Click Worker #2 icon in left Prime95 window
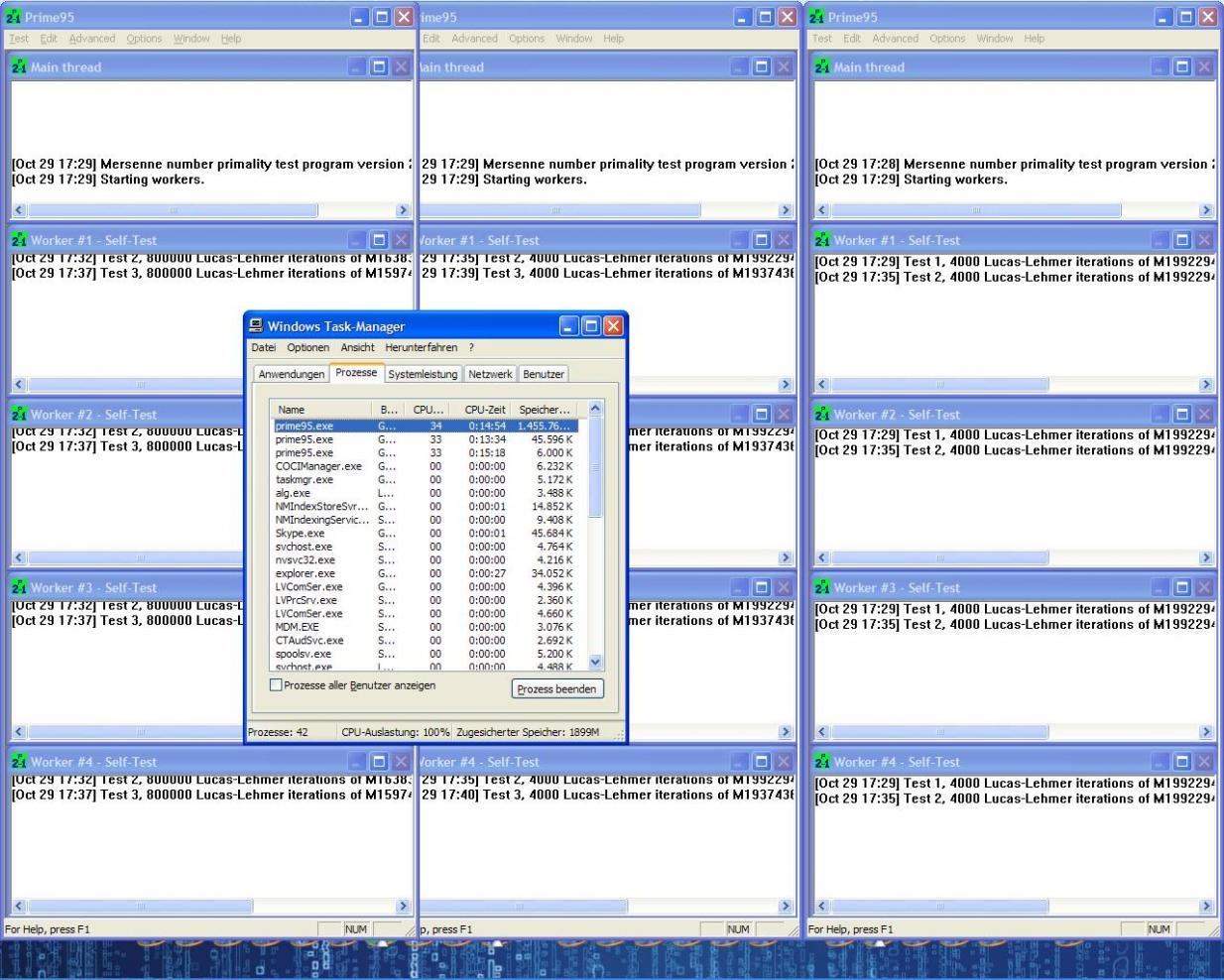 point(18,415)
